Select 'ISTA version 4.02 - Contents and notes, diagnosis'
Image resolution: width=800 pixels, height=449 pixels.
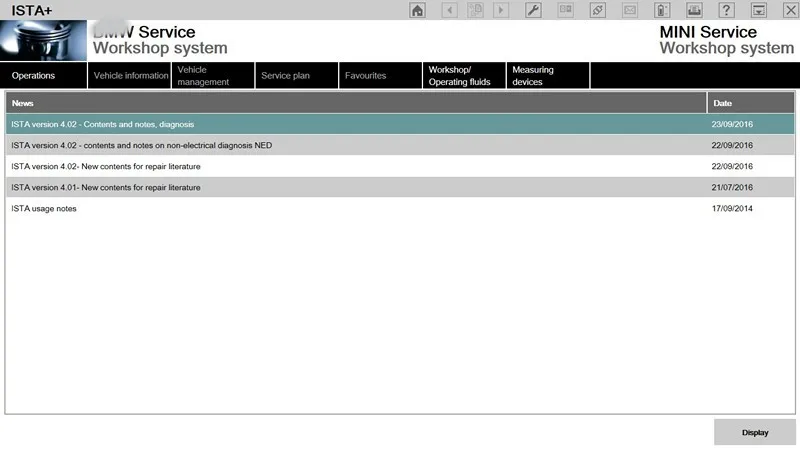click(400, 124)
